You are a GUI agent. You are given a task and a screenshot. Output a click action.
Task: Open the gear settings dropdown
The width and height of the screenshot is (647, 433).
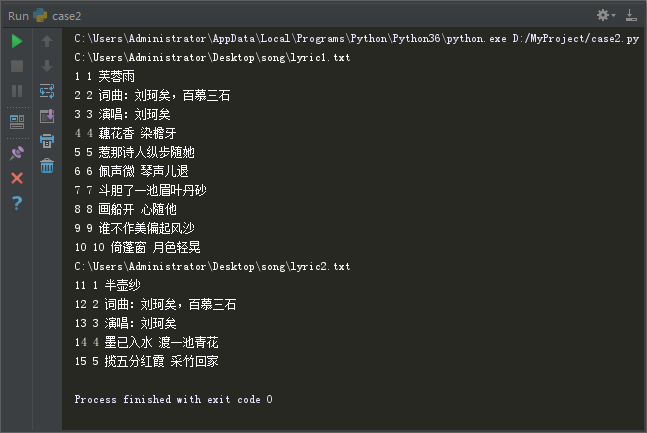tap(606, 15)
